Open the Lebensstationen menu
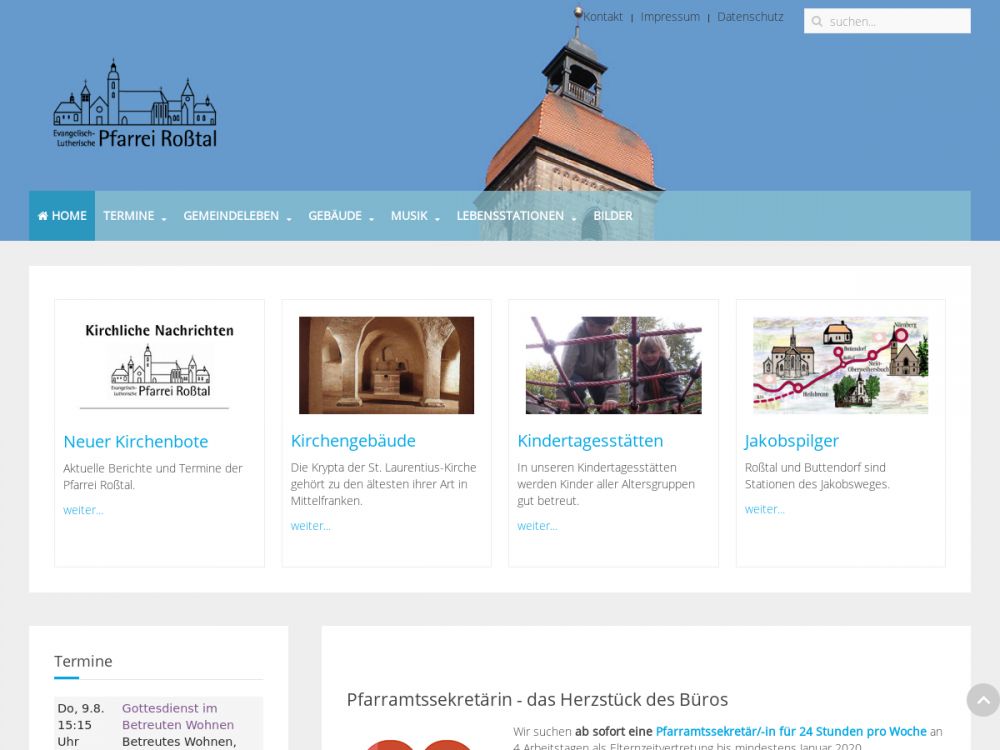The image size is (1000, 750). click(x=516, y=216)
